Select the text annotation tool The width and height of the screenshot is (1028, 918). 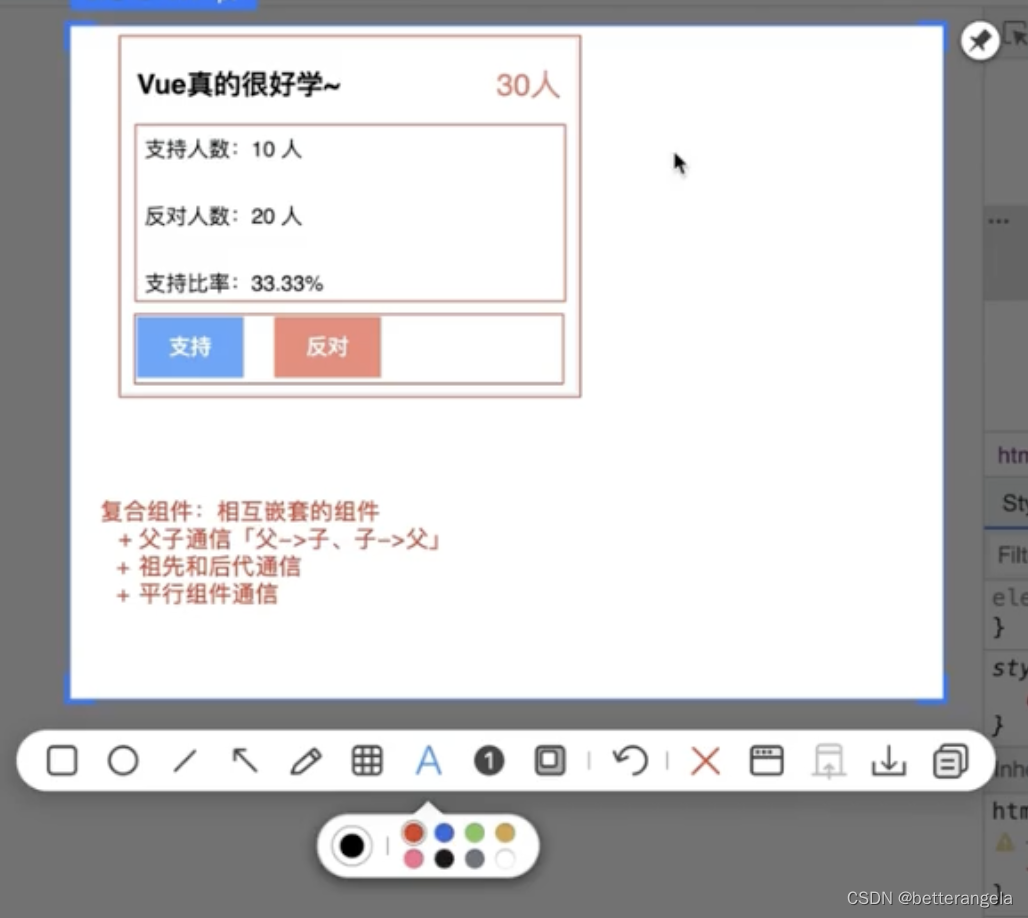[428, 761]
